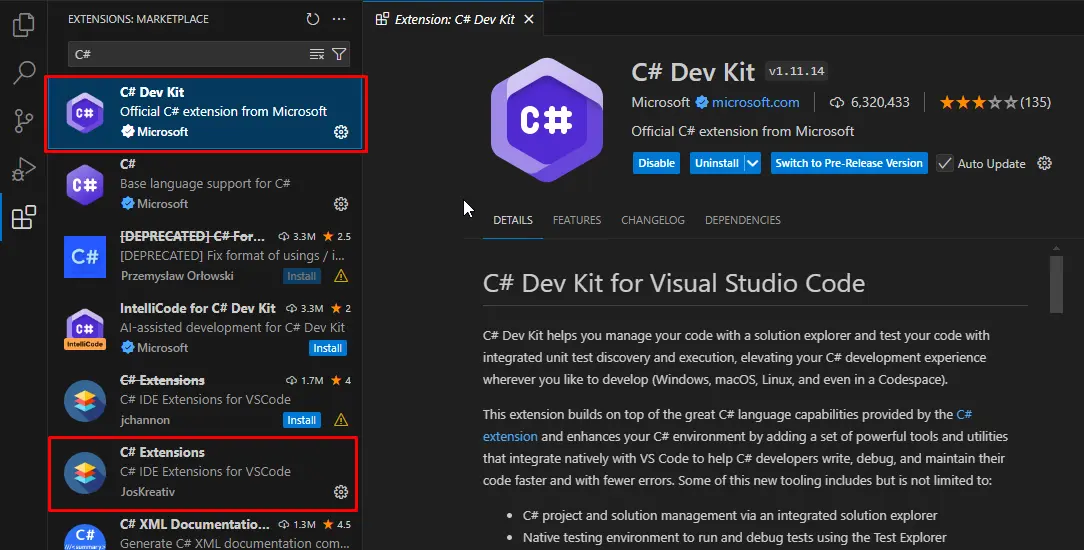Click the large C# Dev Kit logo
This screenshot has height=550, width=1084.
pyautogui.click(x=547, y=120)
